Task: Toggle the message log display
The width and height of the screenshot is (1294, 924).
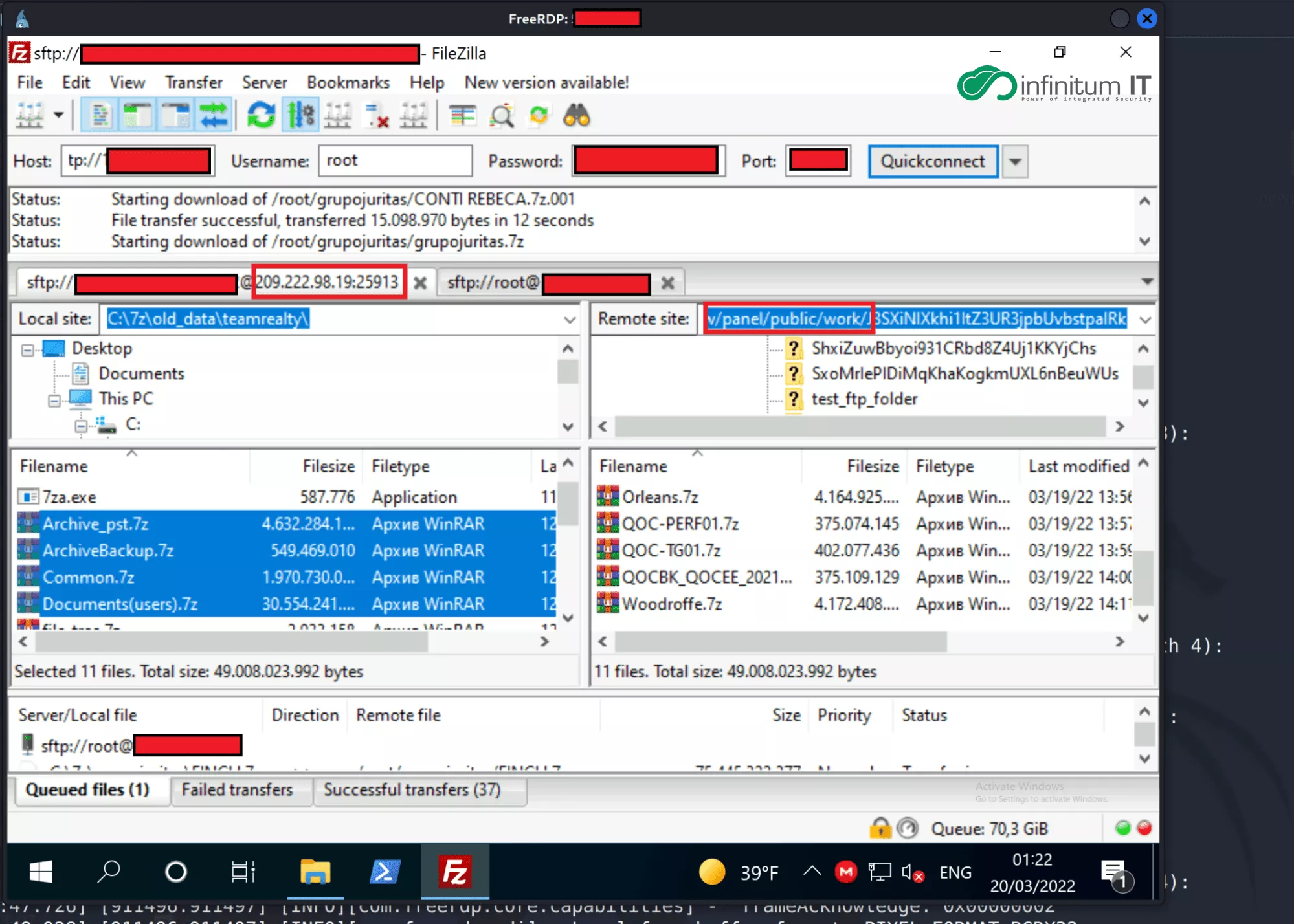Action: point(100,116)
